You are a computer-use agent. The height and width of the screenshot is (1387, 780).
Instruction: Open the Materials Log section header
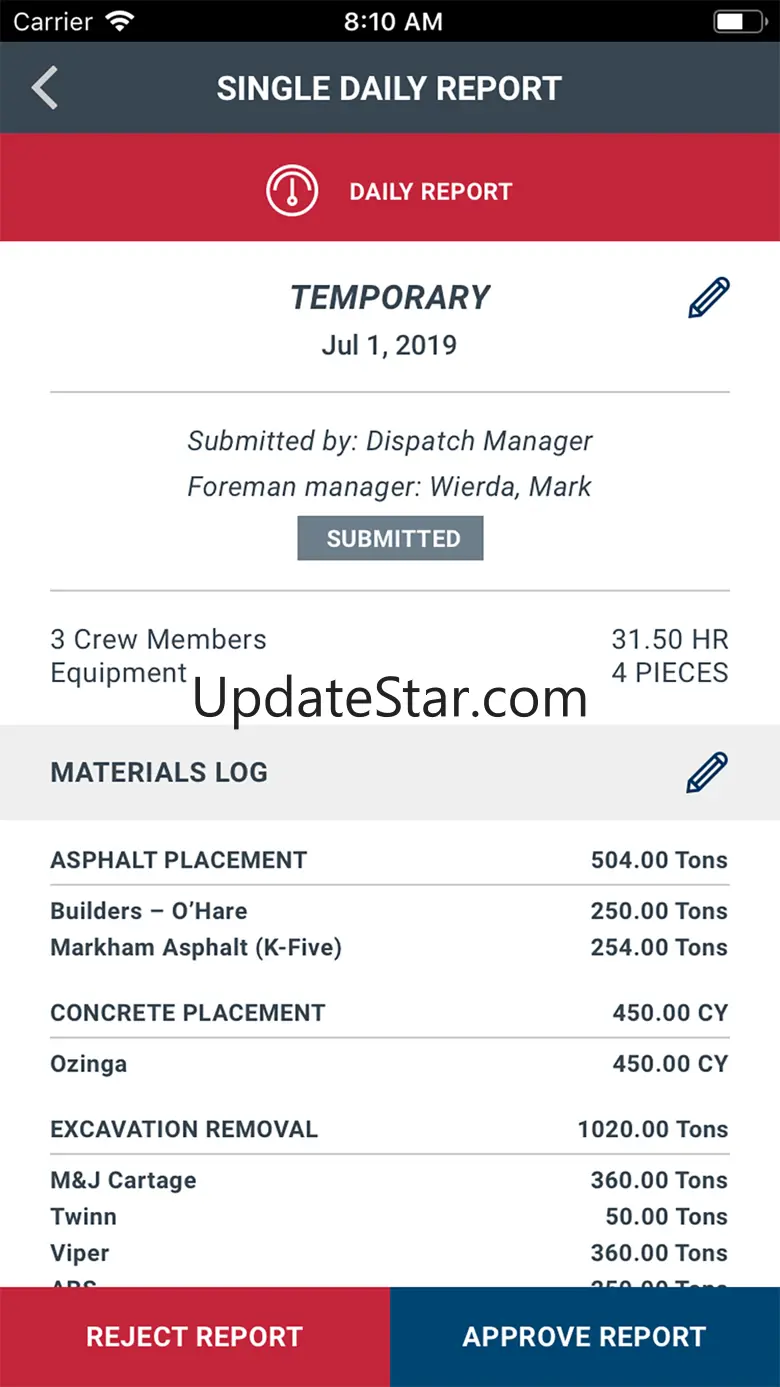click(160, 773)
